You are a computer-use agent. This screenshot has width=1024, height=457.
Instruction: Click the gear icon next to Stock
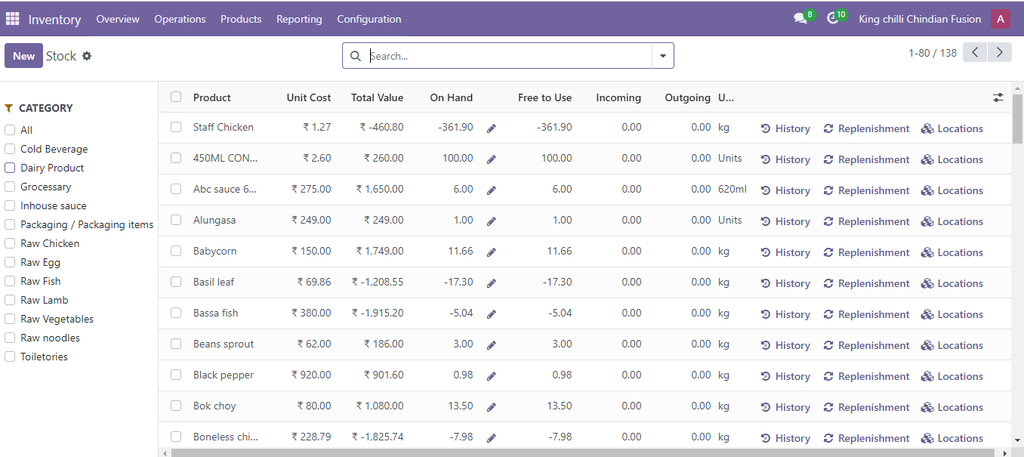(x=86, y=56)
